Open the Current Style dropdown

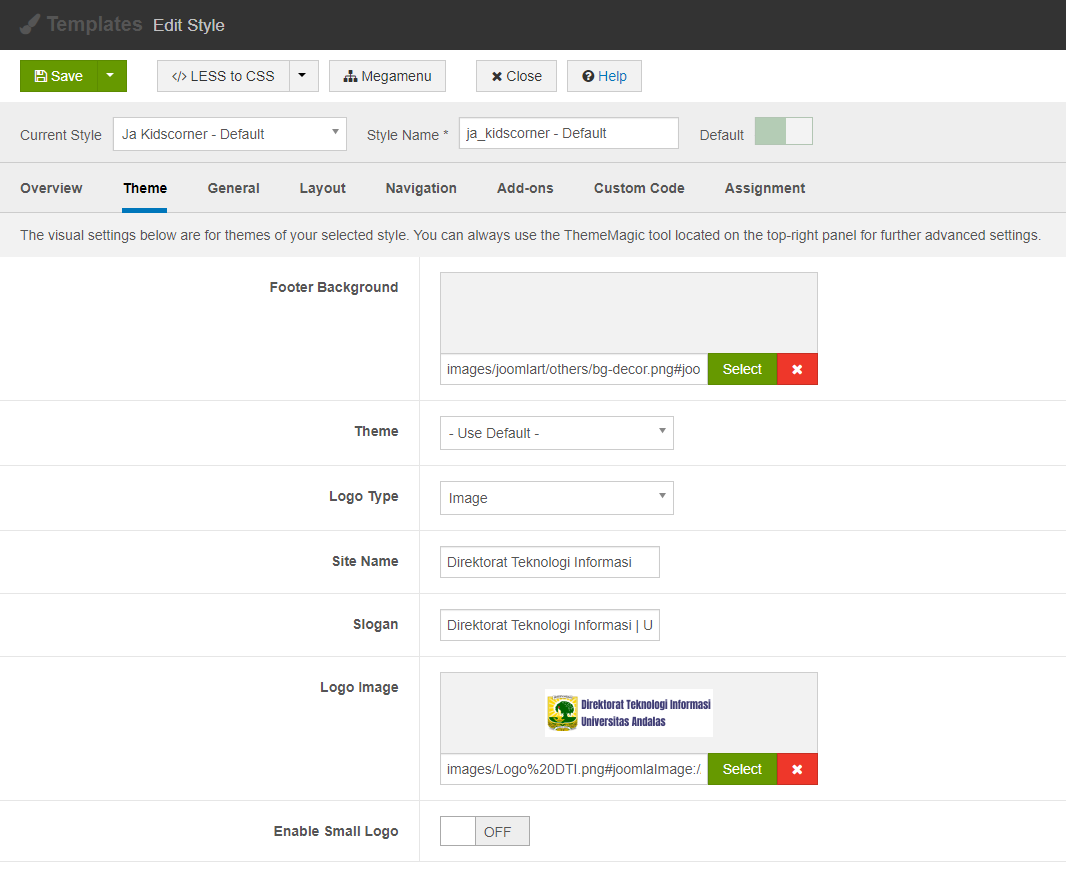[229, 134]
